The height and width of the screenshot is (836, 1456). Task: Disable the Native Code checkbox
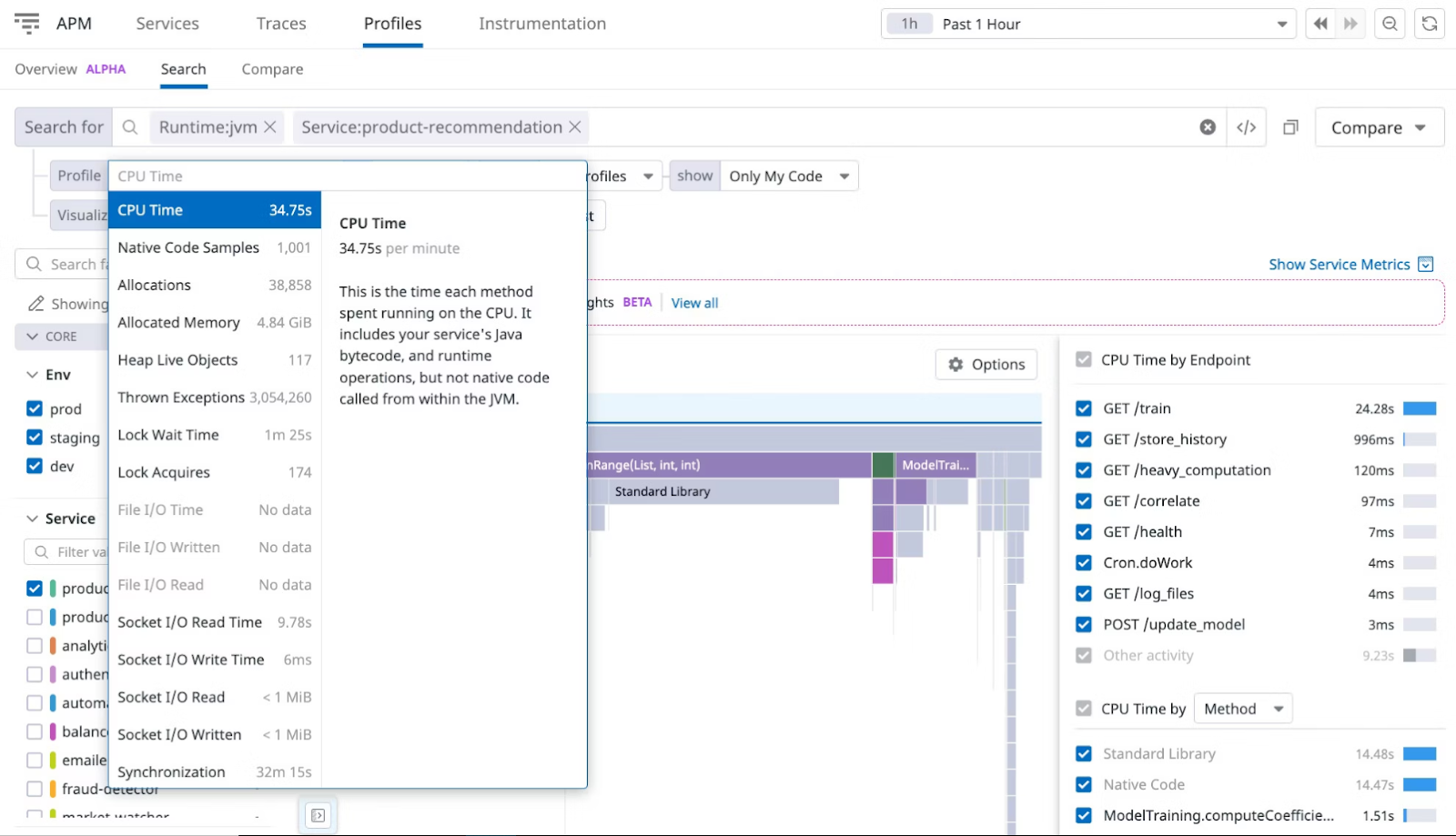click(1084, 784)
